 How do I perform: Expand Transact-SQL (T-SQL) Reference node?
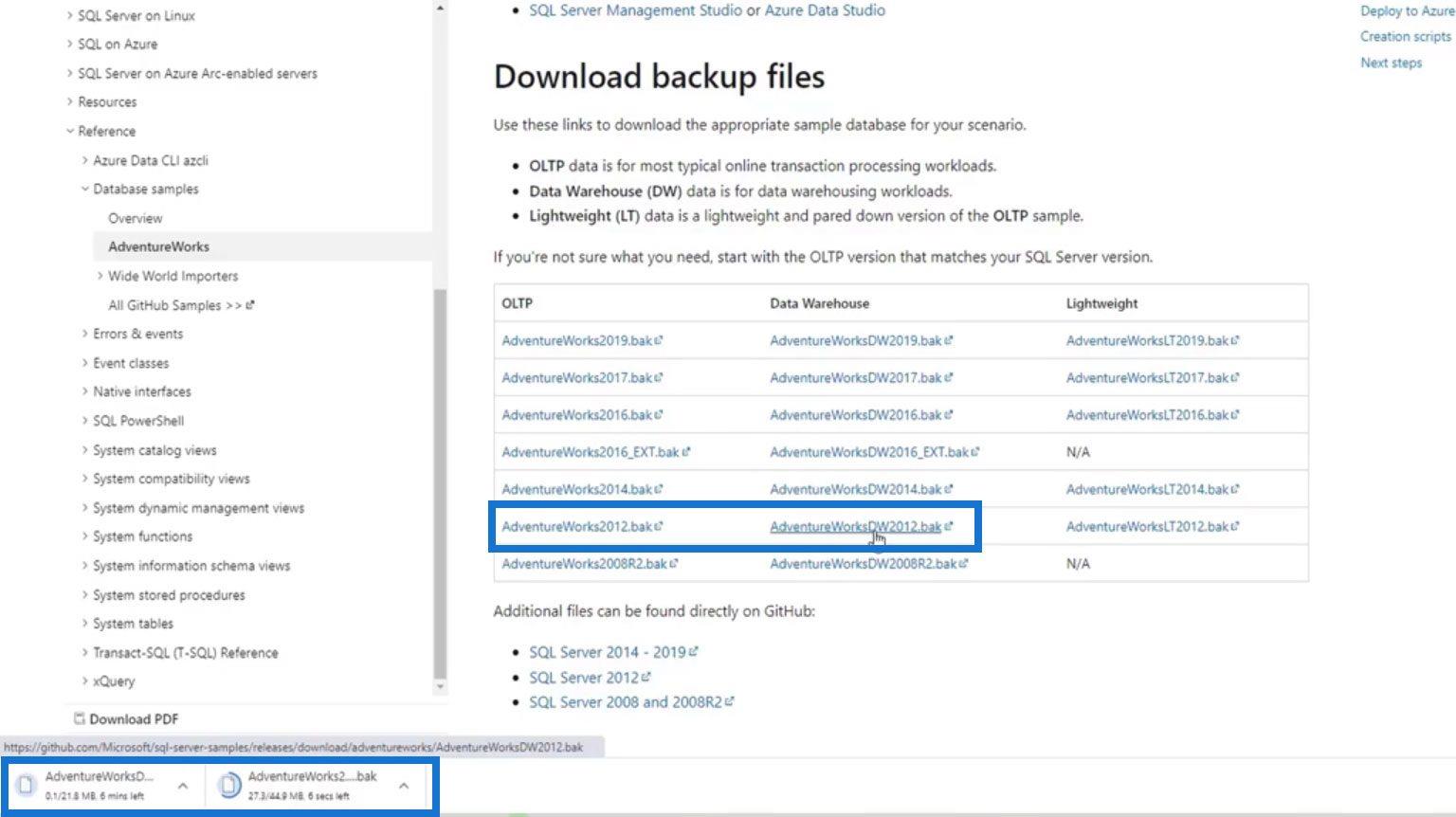click(x=84, y=653)
